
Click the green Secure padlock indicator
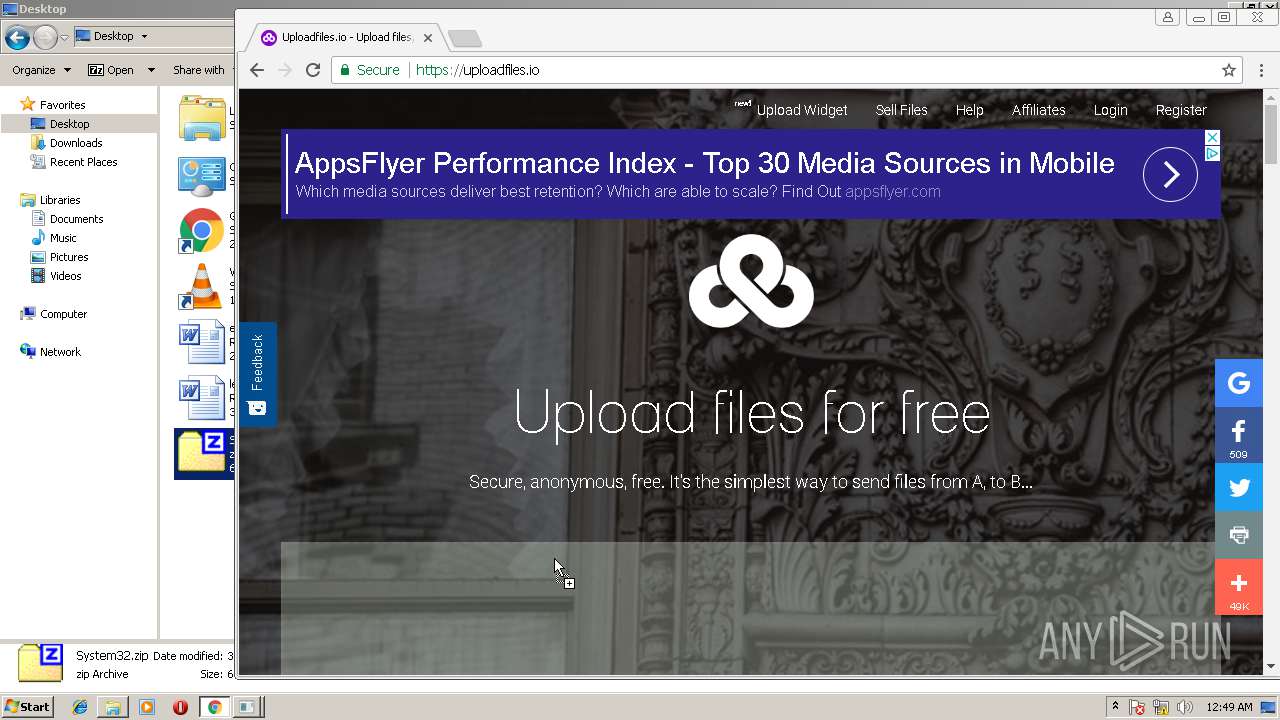coord(370,70)
